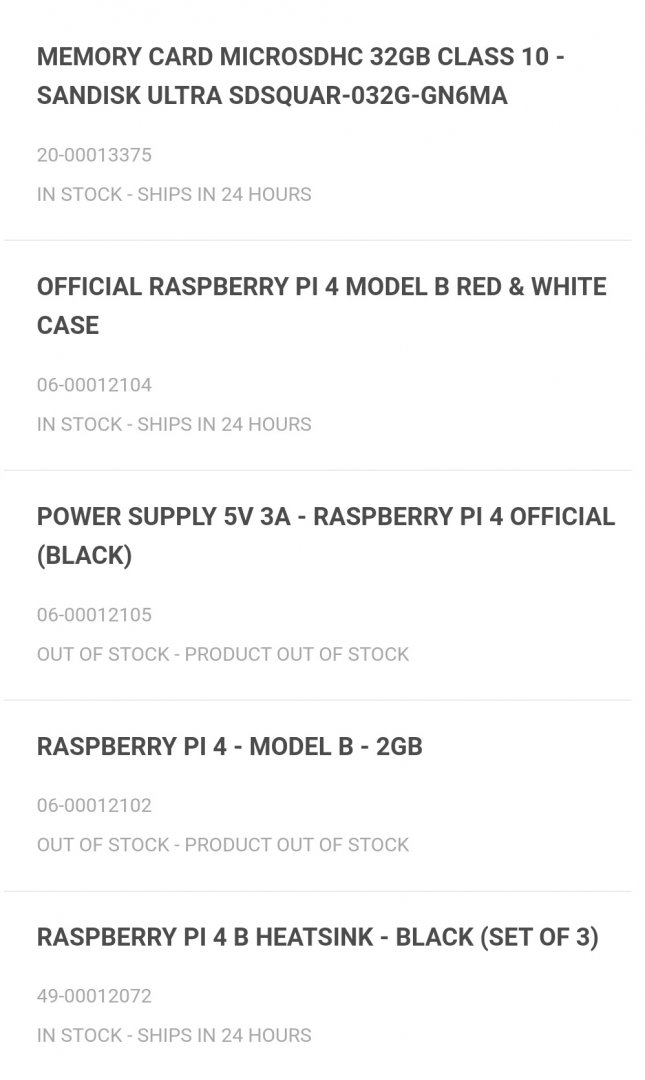The width and height of the screenshot is (645, 1080).
Task: Click the Pi 4 2GB out of stock notice
Action: click(x=223, y=845)
